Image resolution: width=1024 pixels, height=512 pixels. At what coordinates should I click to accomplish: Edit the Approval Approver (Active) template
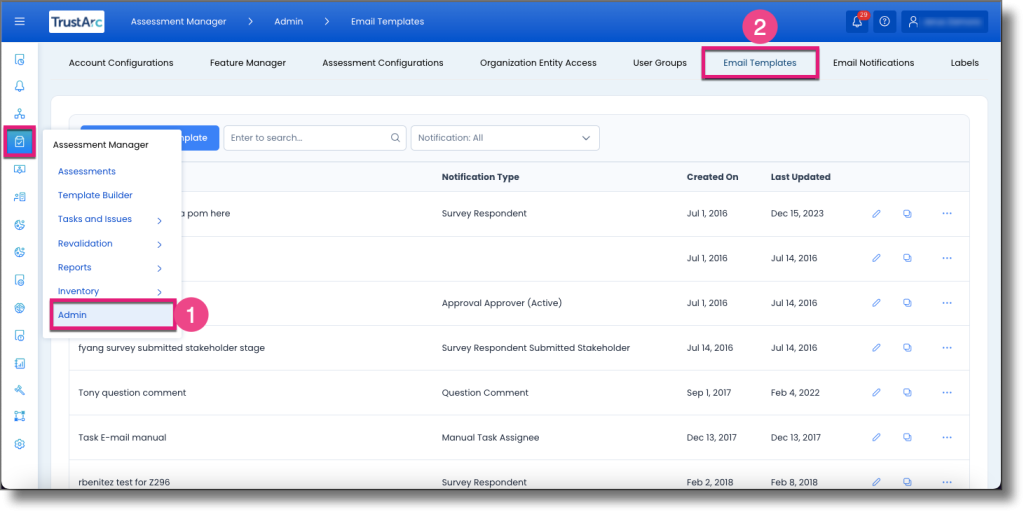[x=876, y=303]
